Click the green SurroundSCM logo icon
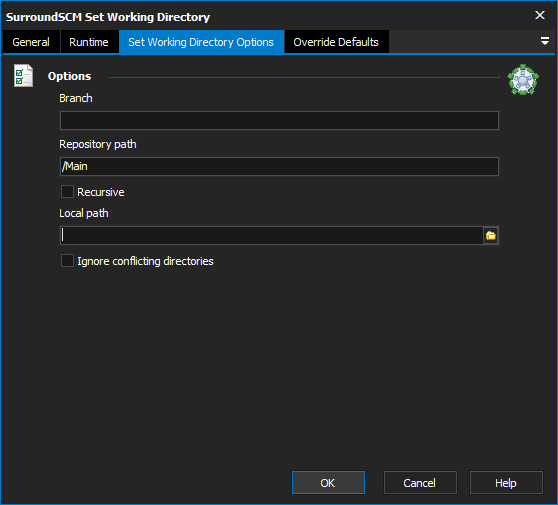558x505 pixels. (523, 80)
